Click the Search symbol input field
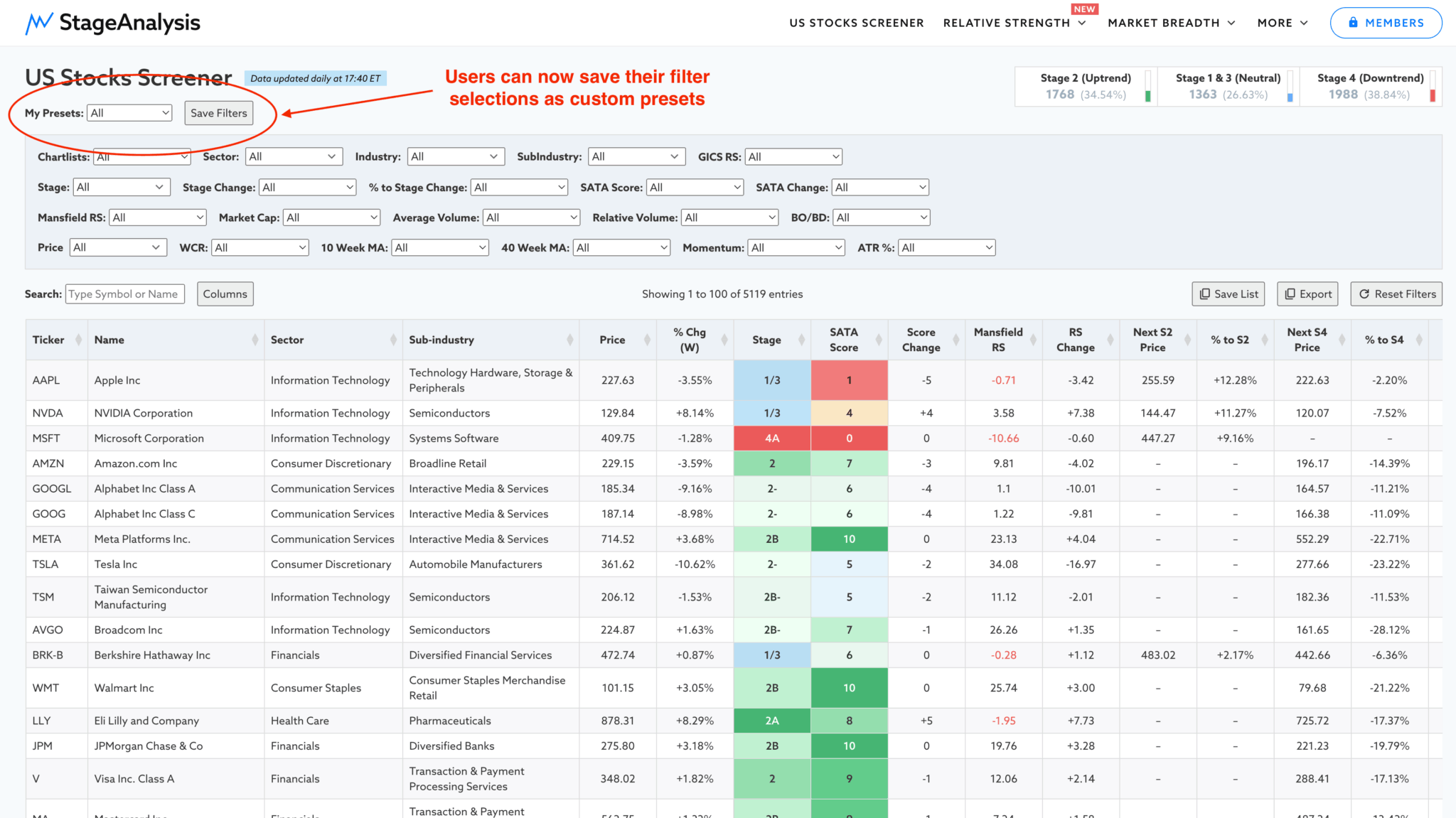 [x=125, y=294]
